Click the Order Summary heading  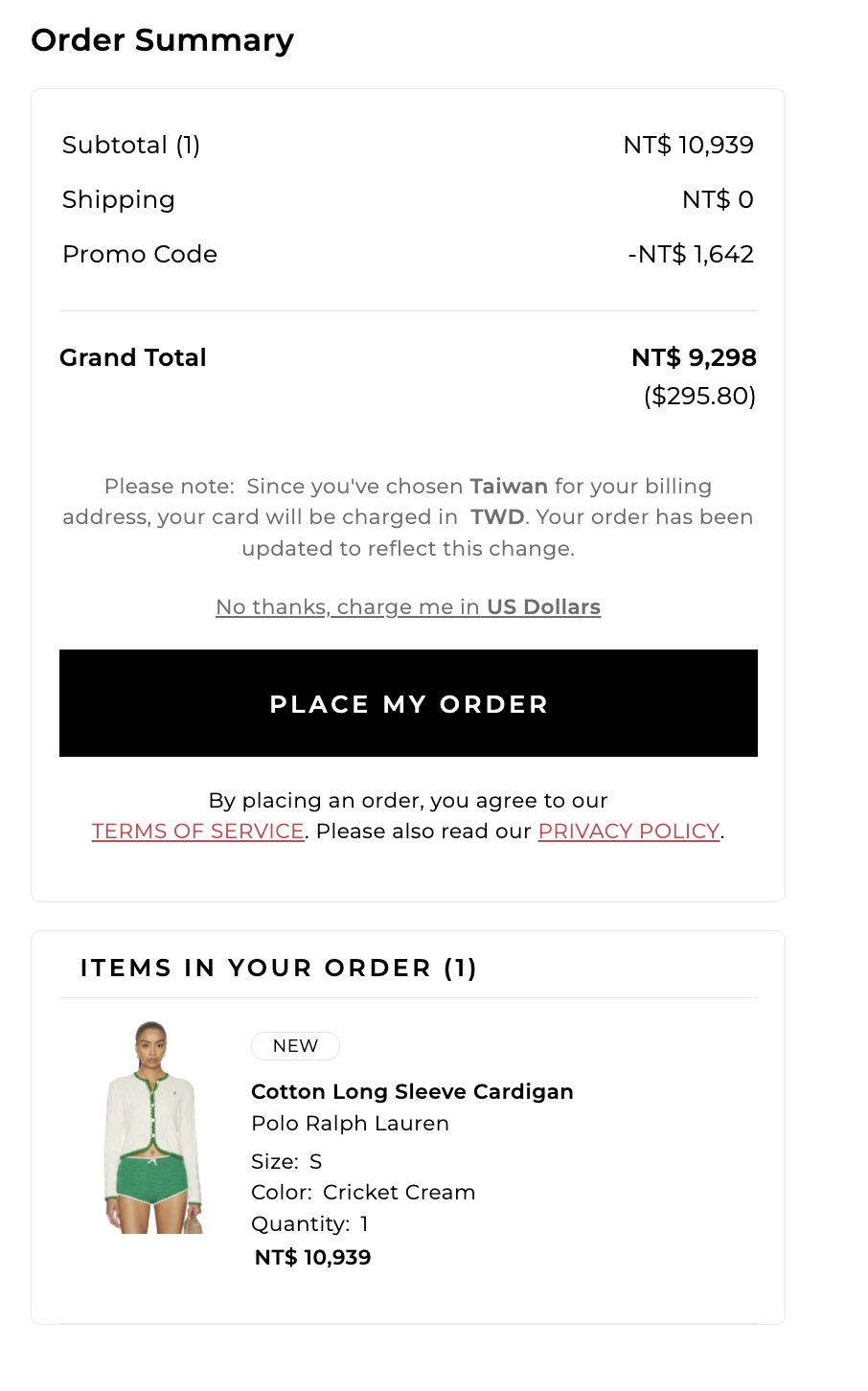(163, 40)
